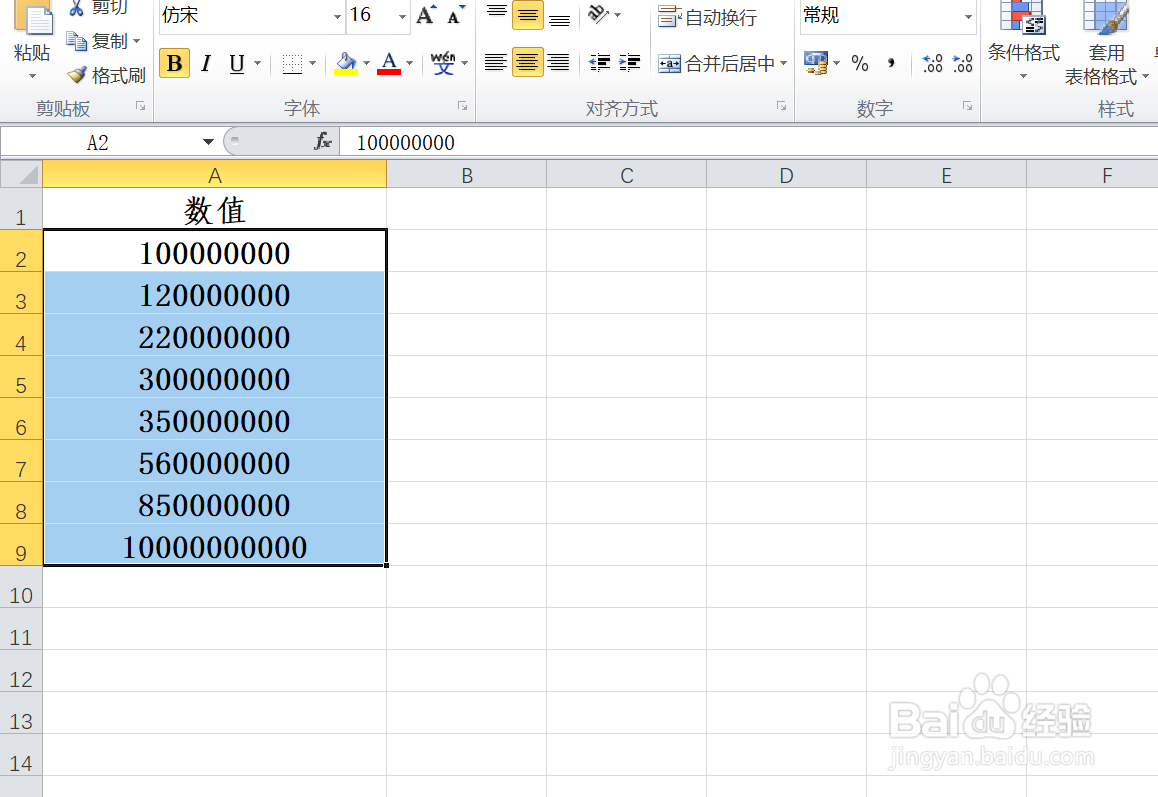Click the text orientation icon

598,15
